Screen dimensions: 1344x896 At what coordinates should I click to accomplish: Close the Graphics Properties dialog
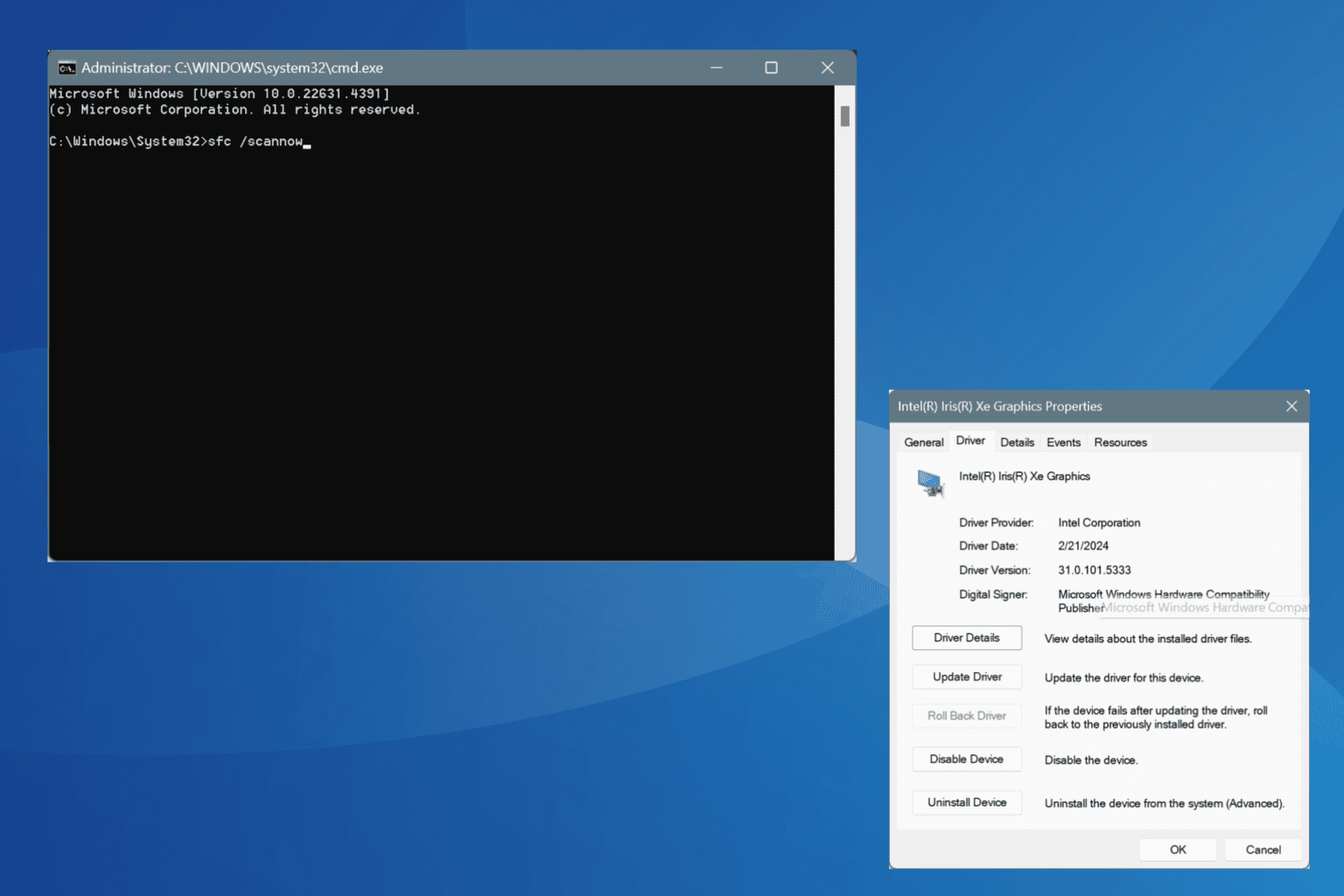(1291, 406)
